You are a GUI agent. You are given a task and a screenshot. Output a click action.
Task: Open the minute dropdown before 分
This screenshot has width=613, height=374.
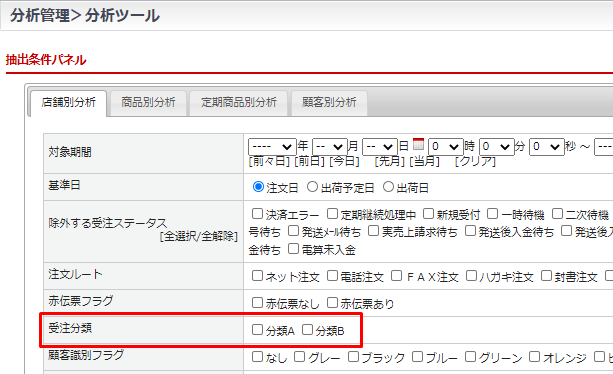pos(496,147)
